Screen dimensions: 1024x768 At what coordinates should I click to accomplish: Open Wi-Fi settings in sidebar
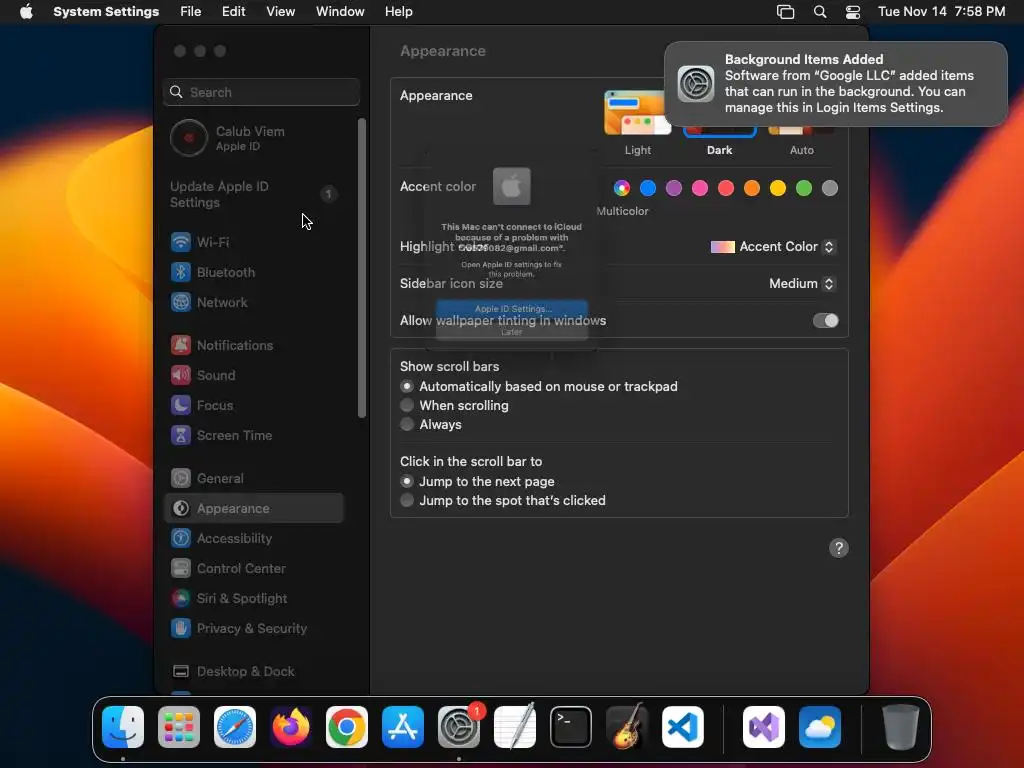254,242
